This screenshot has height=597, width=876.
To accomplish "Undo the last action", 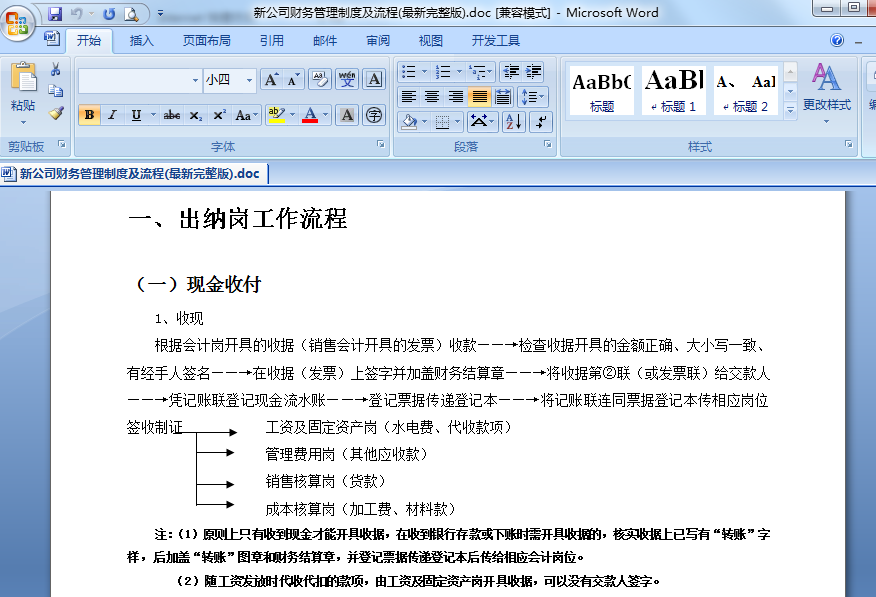I will click(77, 13).
